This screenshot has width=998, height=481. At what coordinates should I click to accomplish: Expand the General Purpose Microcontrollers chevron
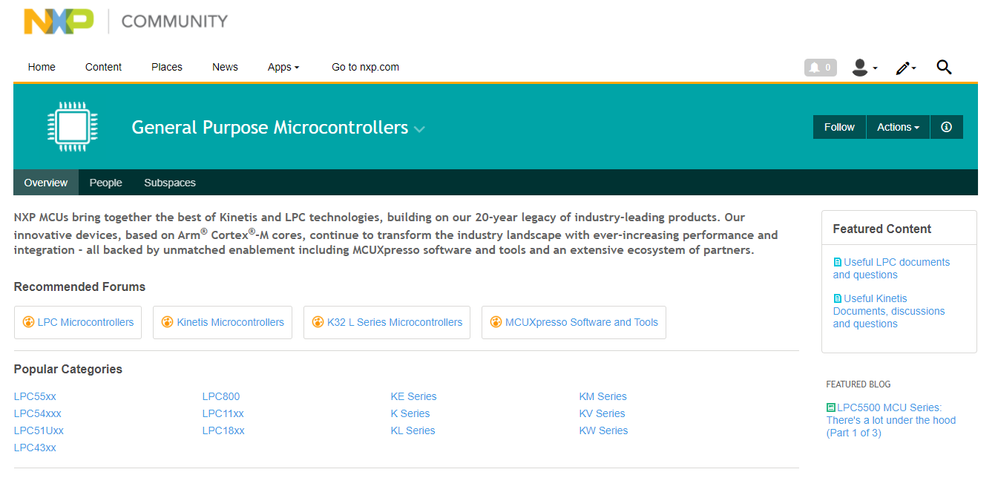[x=420, y=129]
